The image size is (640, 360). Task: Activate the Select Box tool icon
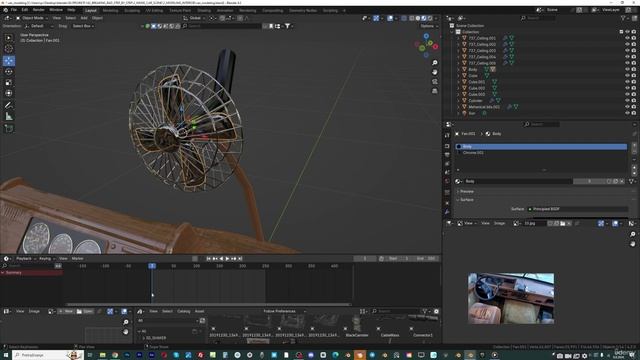(9, 38)
